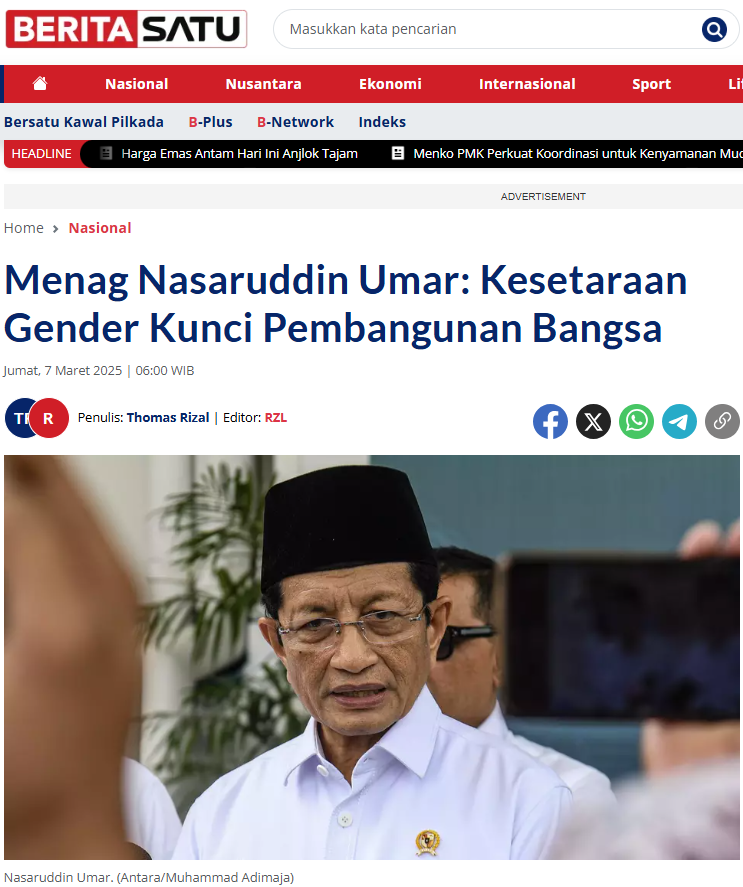Screen dimensions: 743x887
Task: Click the red R editor avatar
Action: click(x=49, y=418)
